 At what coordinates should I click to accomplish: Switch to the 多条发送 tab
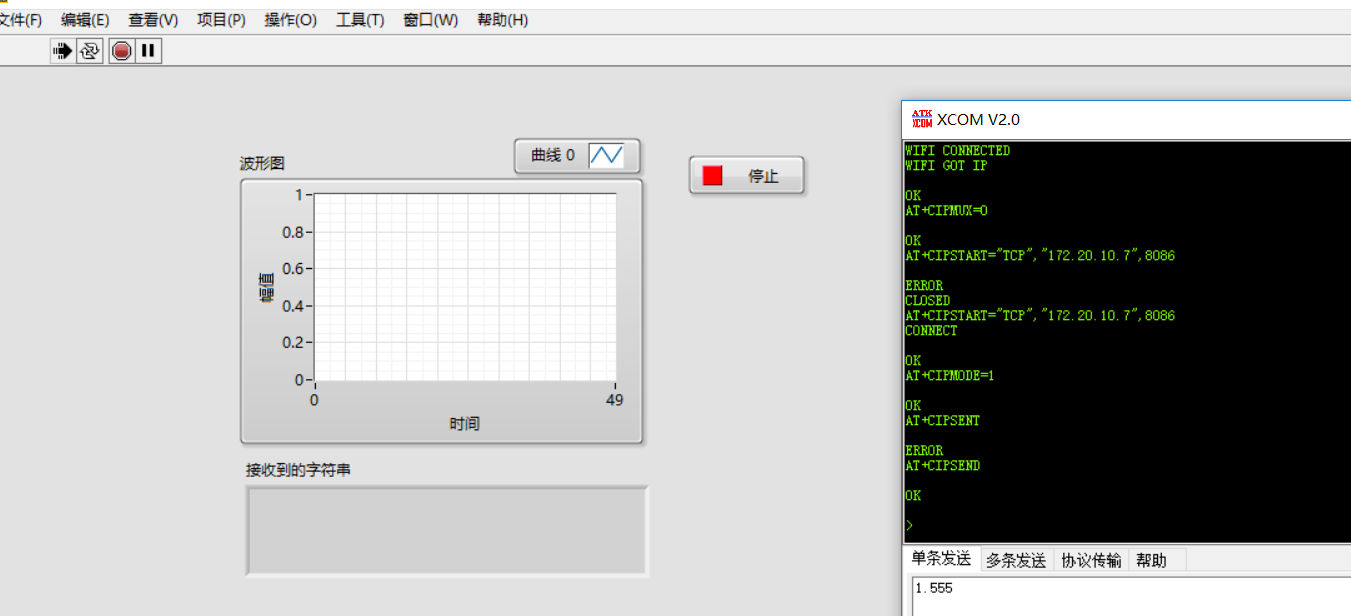(x=1016, y=560)
